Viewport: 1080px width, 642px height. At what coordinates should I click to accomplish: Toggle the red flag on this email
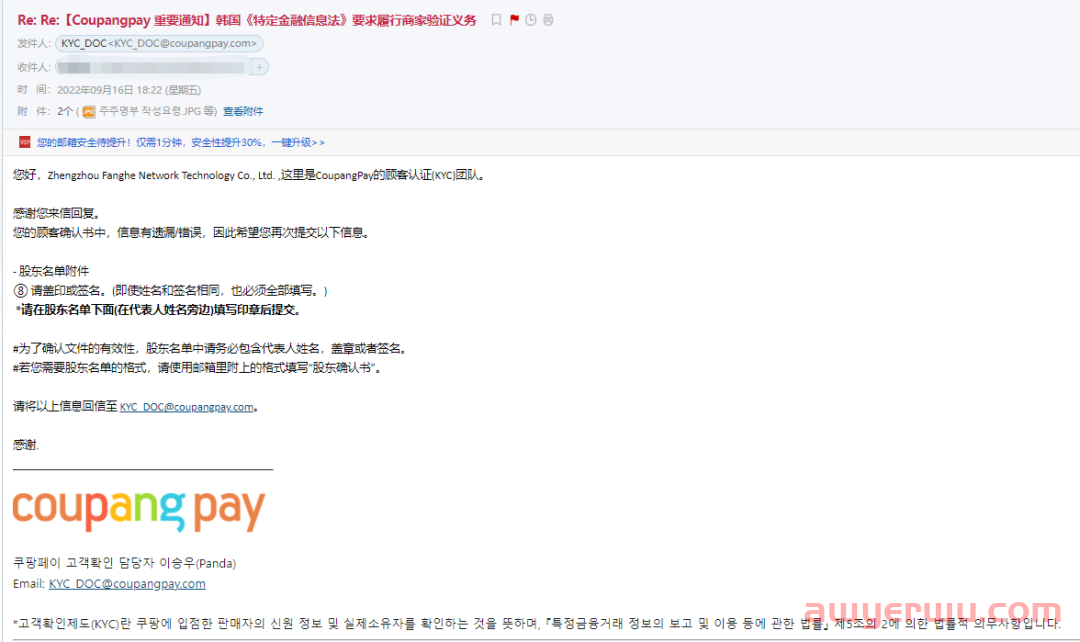click(514, 20)
